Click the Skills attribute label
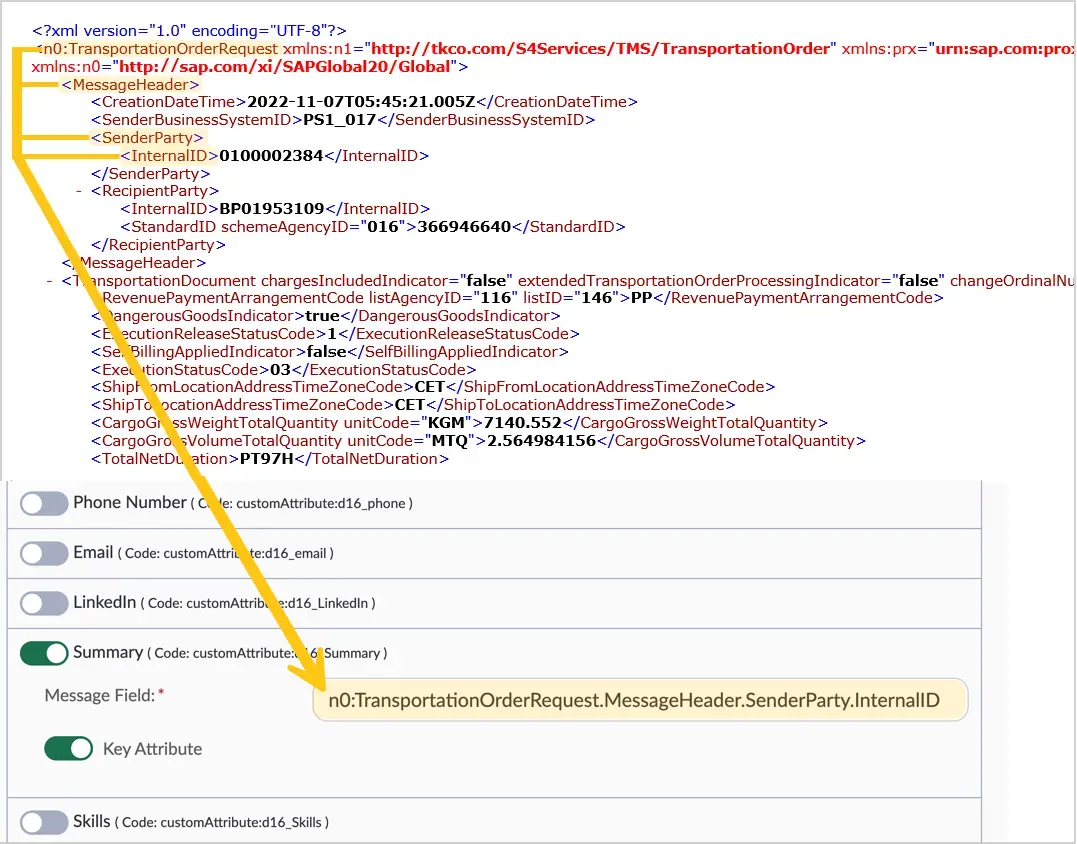The image size is (1077, 844). (92, 821)
